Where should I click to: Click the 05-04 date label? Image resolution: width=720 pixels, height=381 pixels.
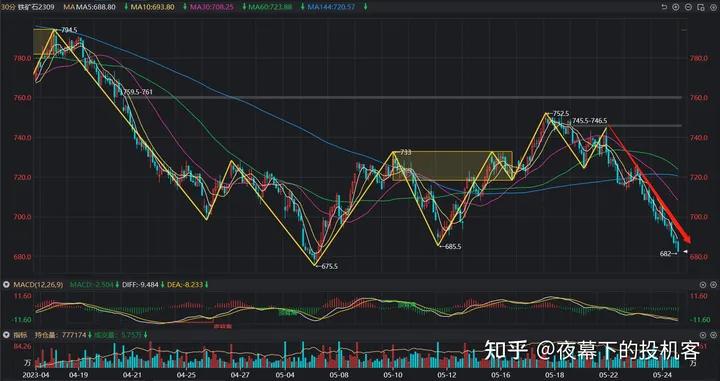point(286,375)
